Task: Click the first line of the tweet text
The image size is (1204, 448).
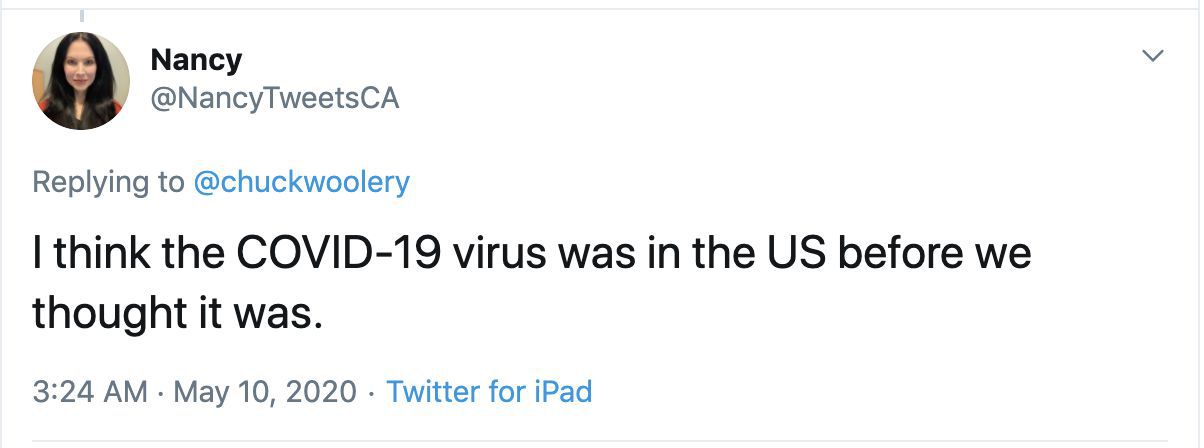Action: tap(530, 254)
